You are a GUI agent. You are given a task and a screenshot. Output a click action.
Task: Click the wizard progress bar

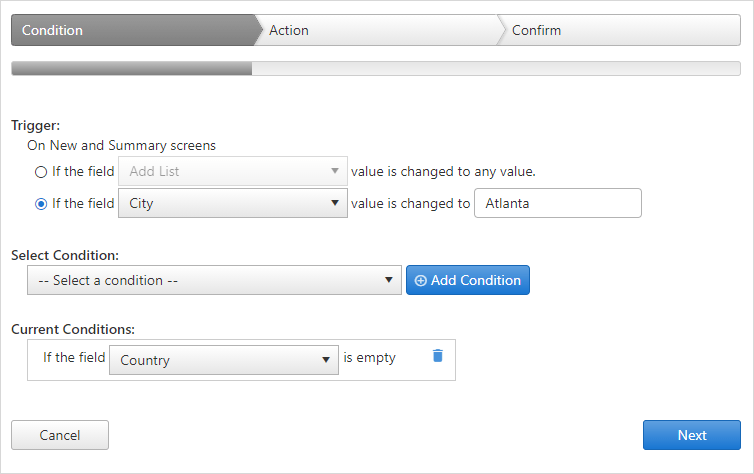point(376,68)
